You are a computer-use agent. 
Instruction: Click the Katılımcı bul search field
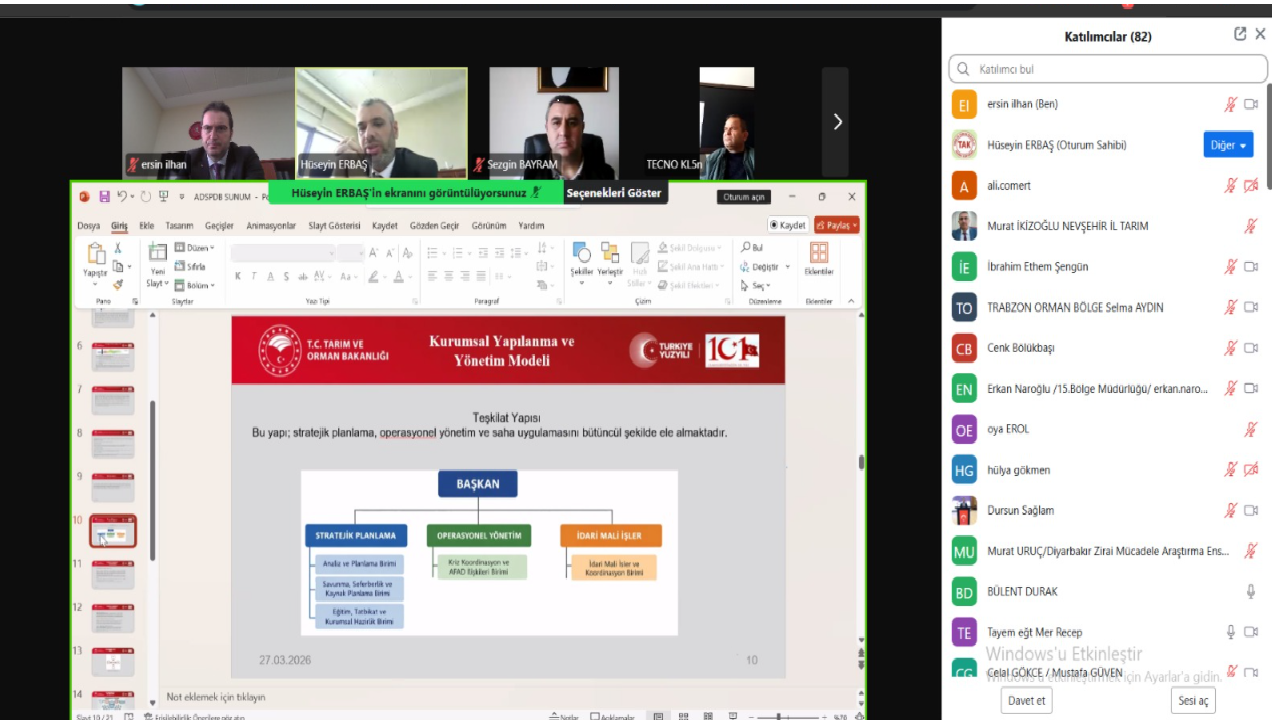(x=1108, y=70)
